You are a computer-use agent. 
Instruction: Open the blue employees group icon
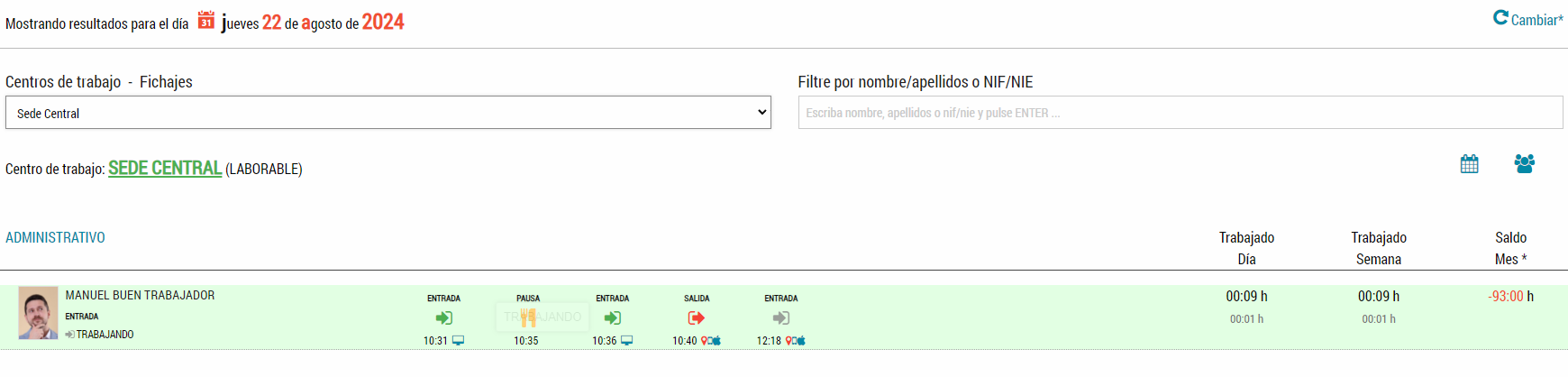tap(1525, 163)
